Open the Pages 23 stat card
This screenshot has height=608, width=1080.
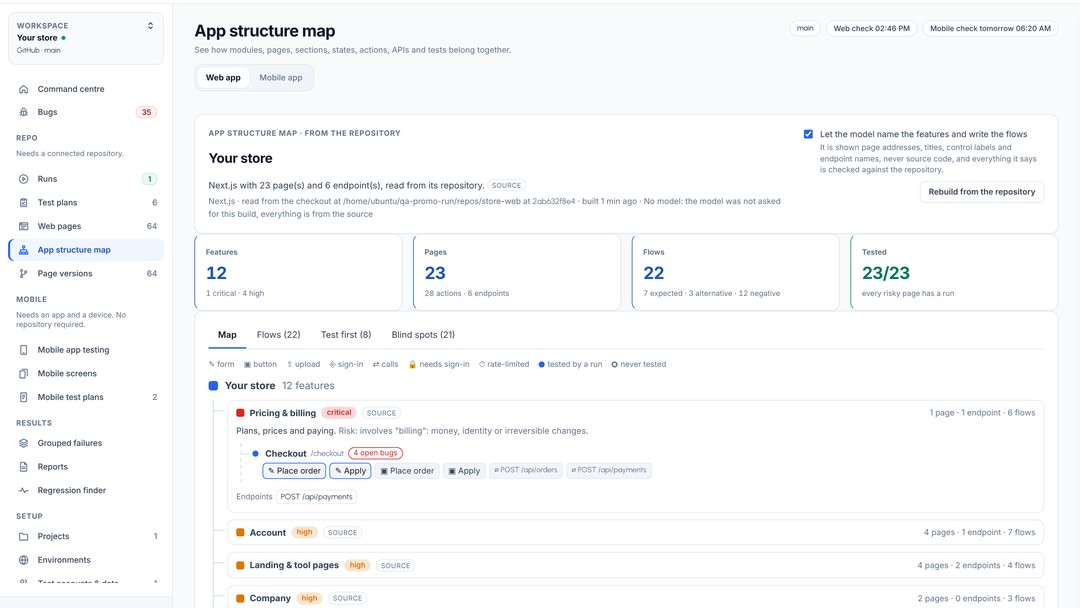pyautogui.click(x=517, y=273)
